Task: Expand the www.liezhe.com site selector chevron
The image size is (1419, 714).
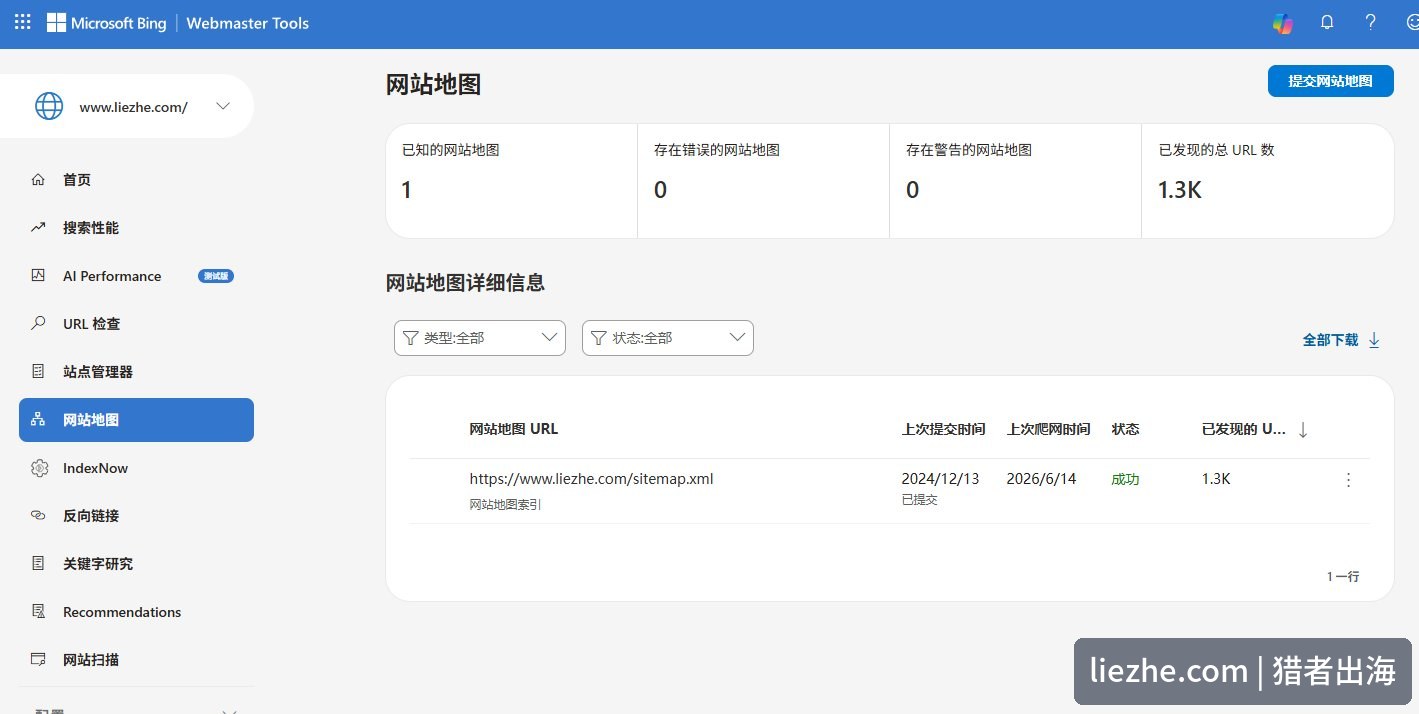Action: [x=223, y=106]
